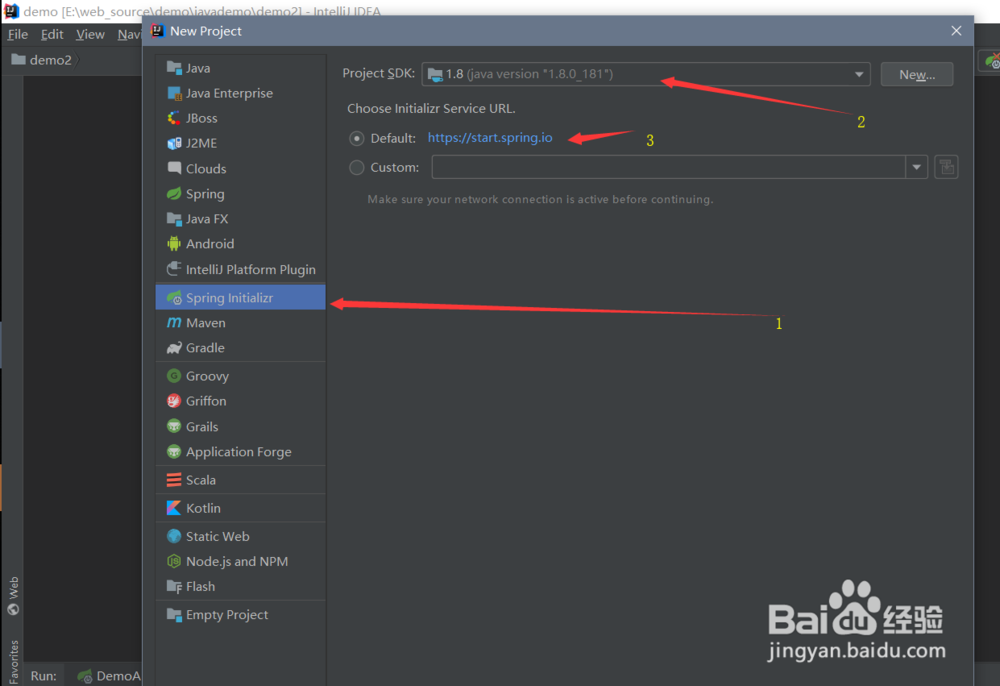Select Gradle text in project list
Screen dimensions: 1000x686
[205, 348]
